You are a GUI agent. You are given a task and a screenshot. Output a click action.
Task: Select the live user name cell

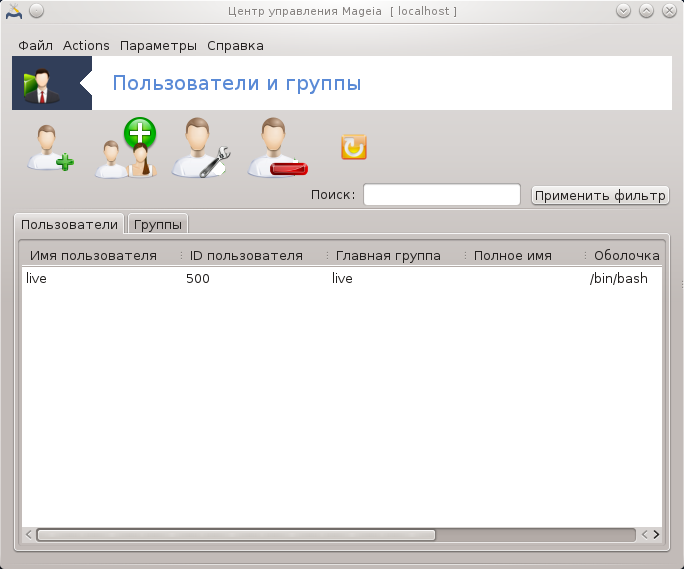tap(36, 278)
